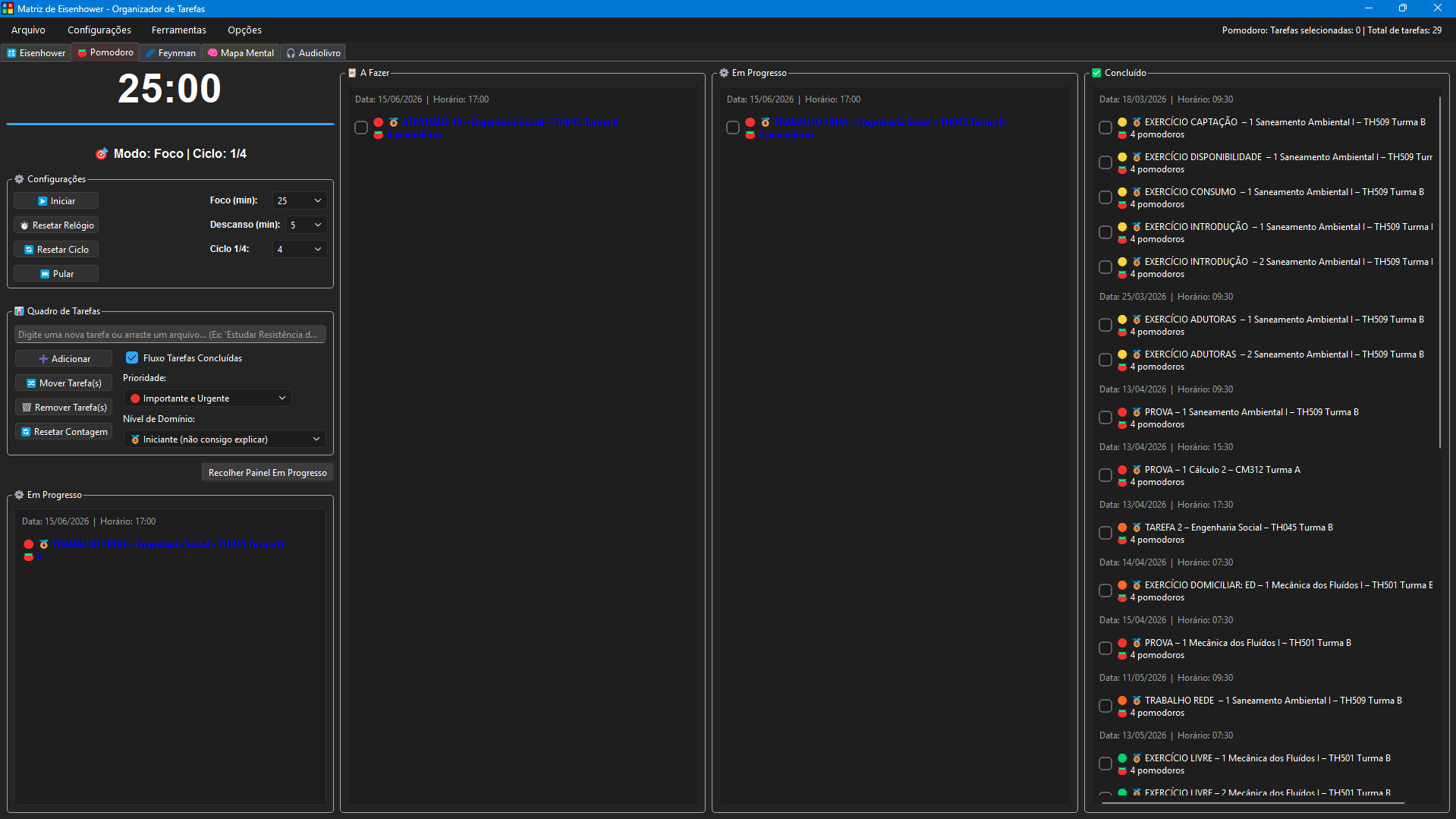The height and width of the screenshot is (819, 1456).
Task: Mark the TRABALHO REDE – 1 checkbox
Action: pos(1105,706)
